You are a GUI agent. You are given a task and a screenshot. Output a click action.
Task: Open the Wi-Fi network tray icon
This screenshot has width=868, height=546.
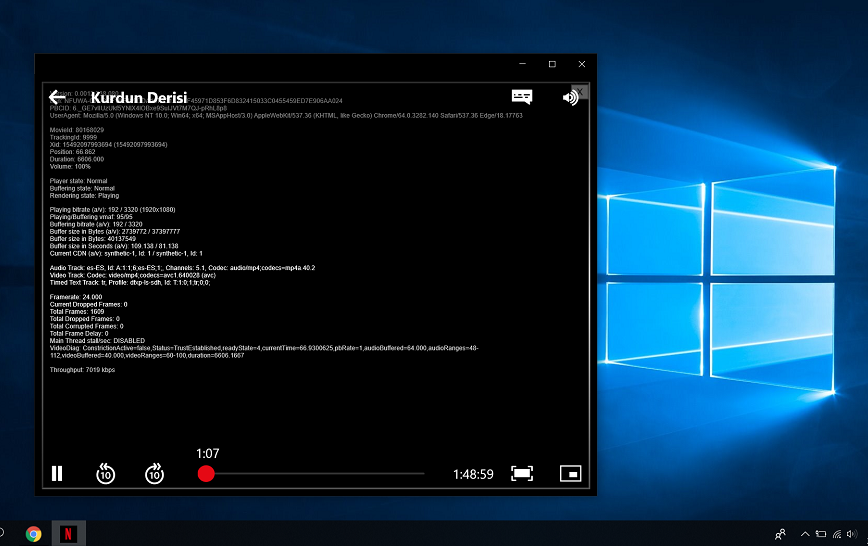pos(837,534)
